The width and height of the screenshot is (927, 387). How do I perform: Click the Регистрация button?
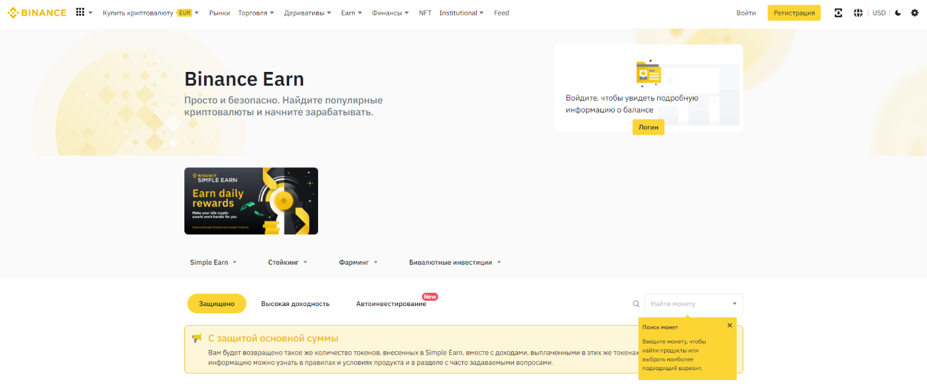tap(794, 13)
